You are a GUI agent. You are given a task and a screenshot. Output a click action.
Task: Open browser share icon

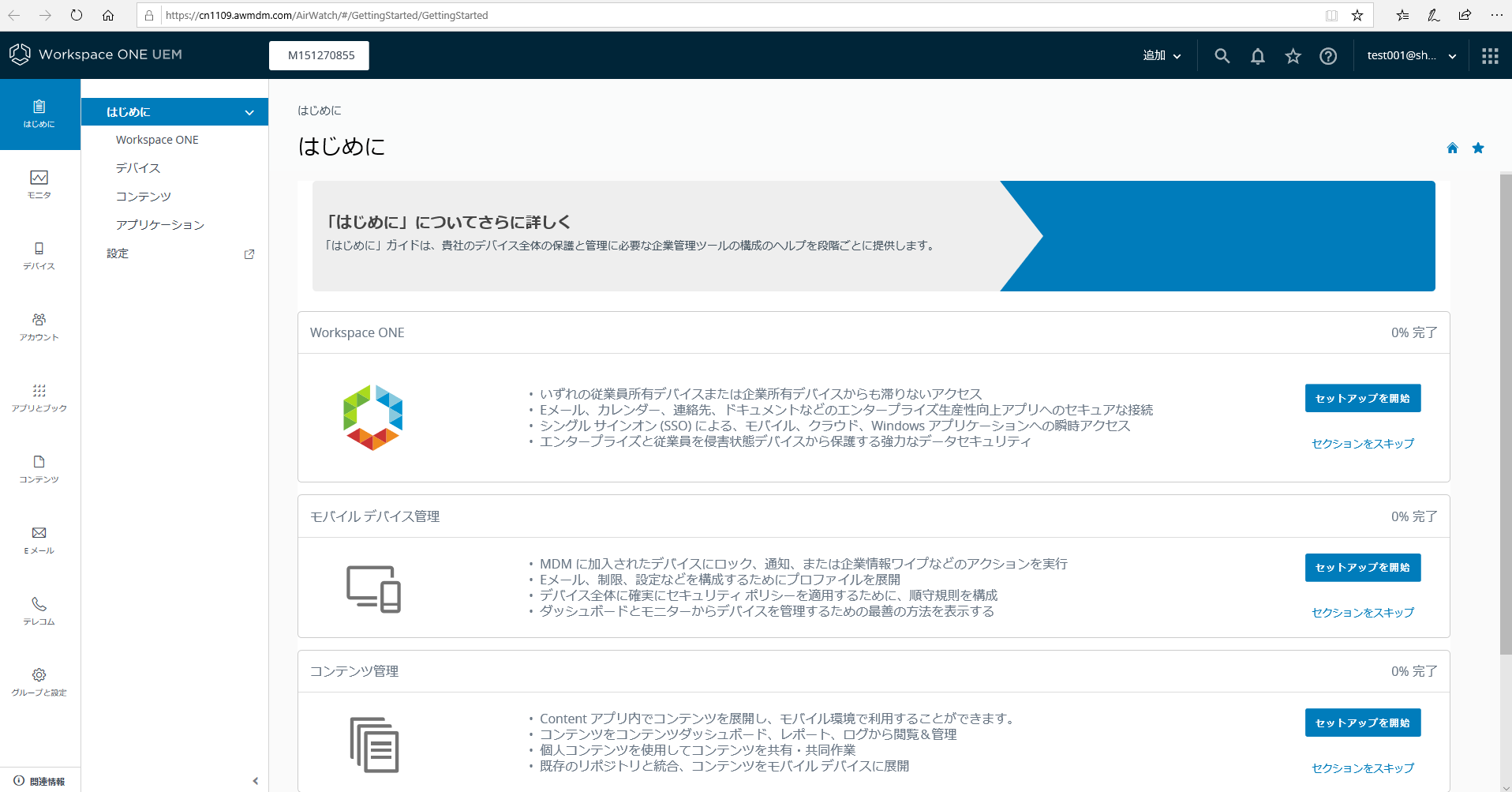(1465, 15)
